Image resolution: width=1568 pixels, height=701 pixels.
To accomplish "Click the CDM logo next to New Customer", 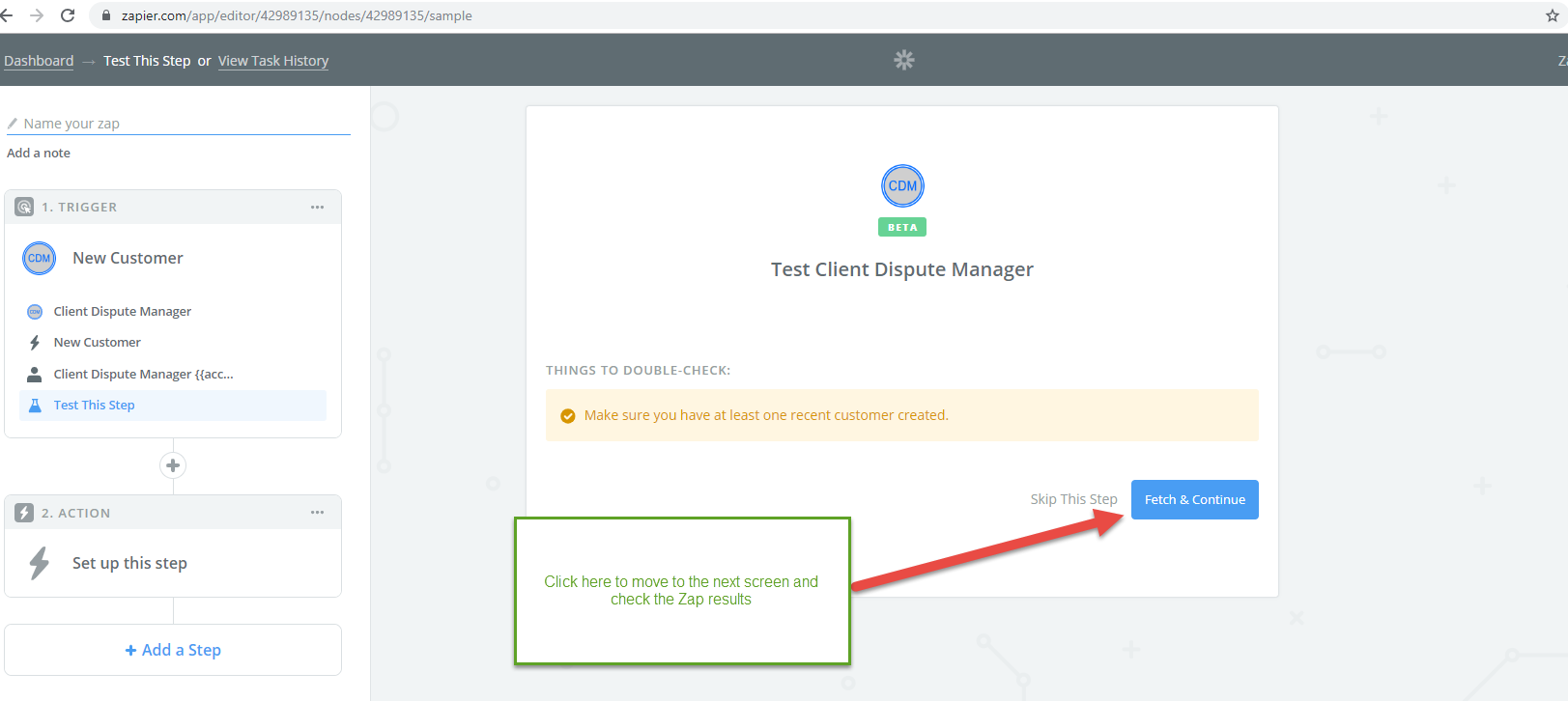I will click(39, 258).
